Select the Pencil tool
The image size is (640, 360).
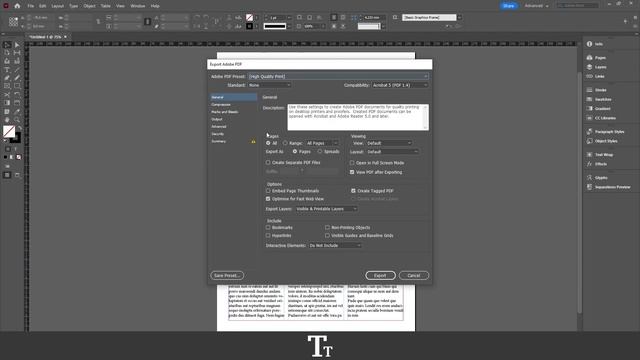click(x=17, y=78)
